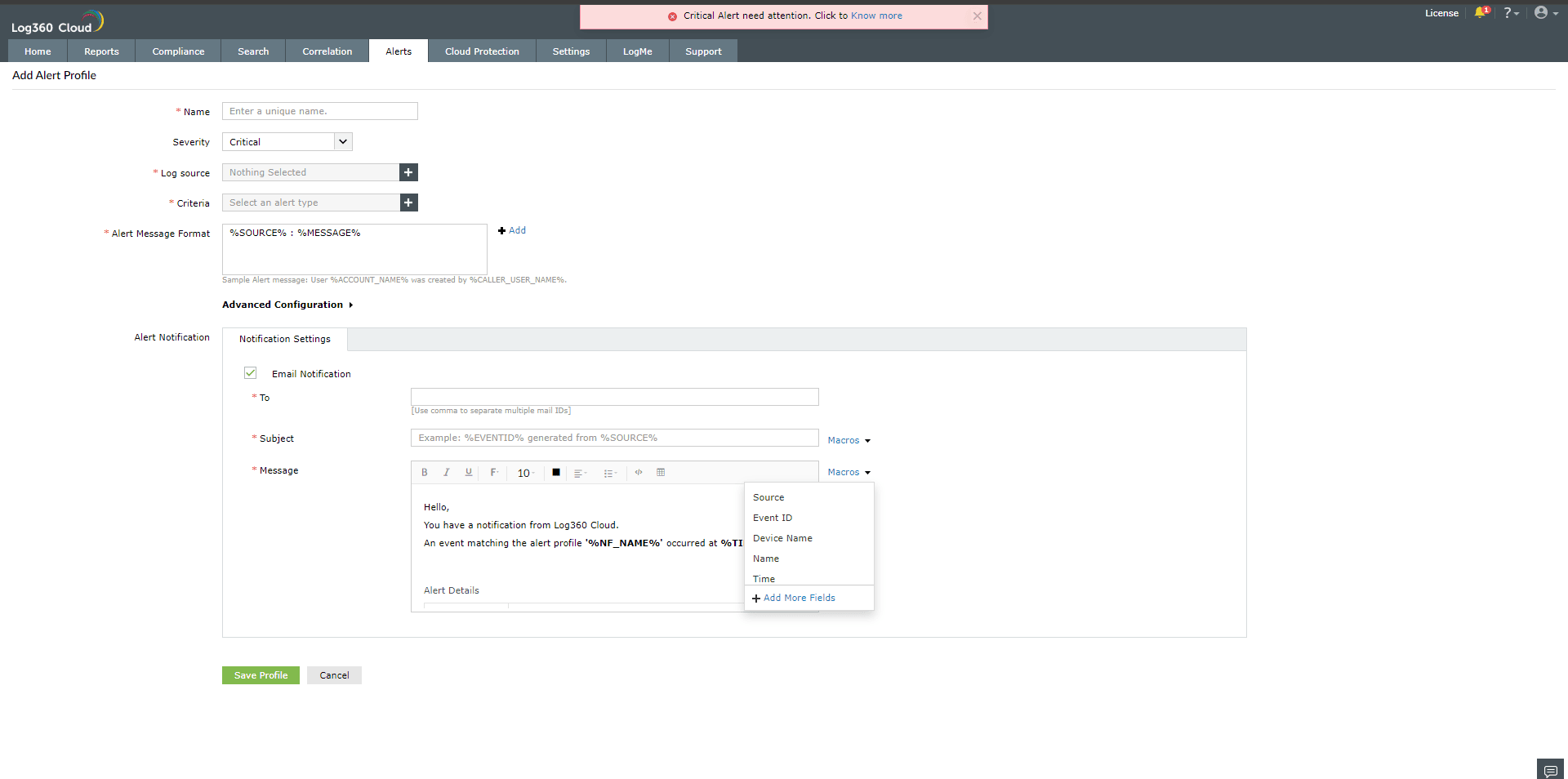The height and width of the screenshot is (779, 1568).
Task: Toggle underline in the message editor
Action: (468, 473)
